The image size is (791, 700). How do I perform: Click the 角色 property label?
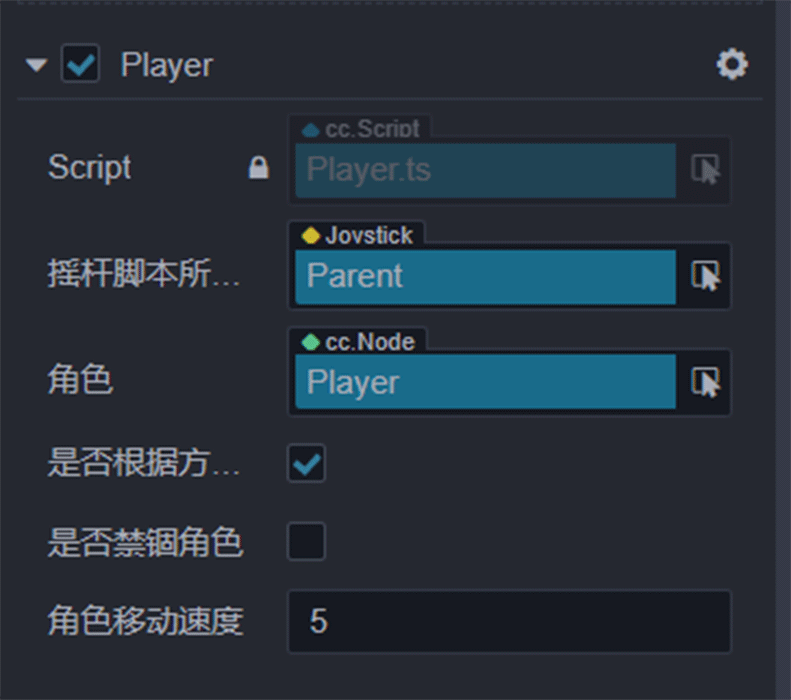tap(80, 380)
